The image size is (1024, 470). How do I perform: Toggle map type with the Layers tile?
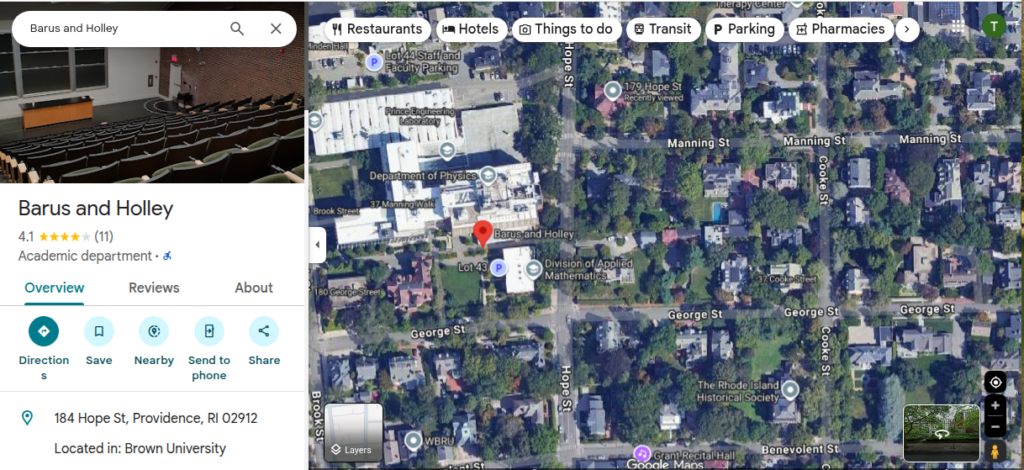(353, 432)
